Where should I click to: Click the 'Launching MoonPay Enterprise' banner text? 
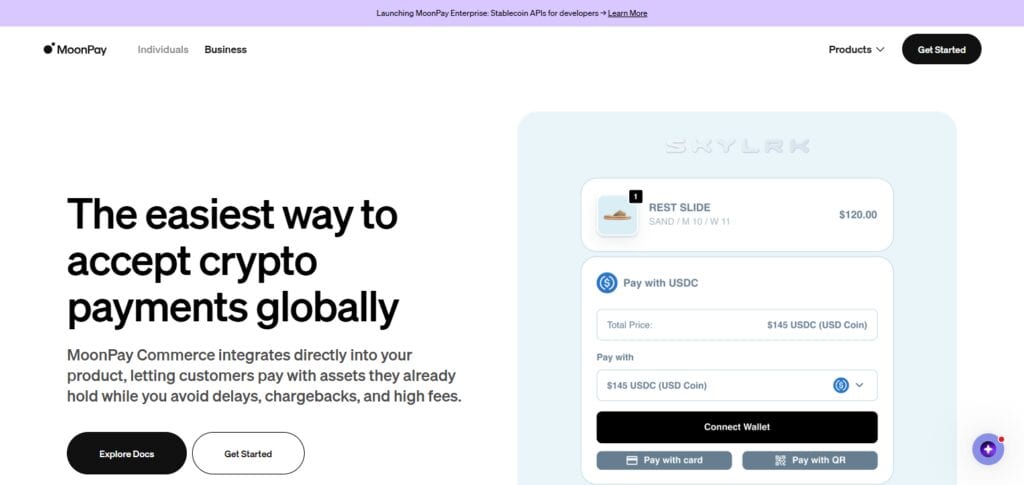[491, 13]
